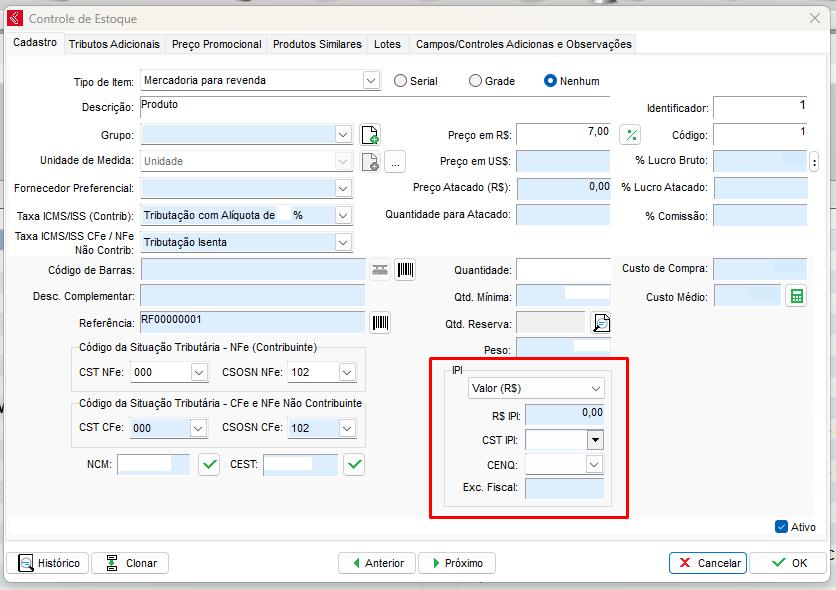The height and width of the screenshot is (590, 836).
Task: Click the red app logo in title bar
Action: point(14,19)
